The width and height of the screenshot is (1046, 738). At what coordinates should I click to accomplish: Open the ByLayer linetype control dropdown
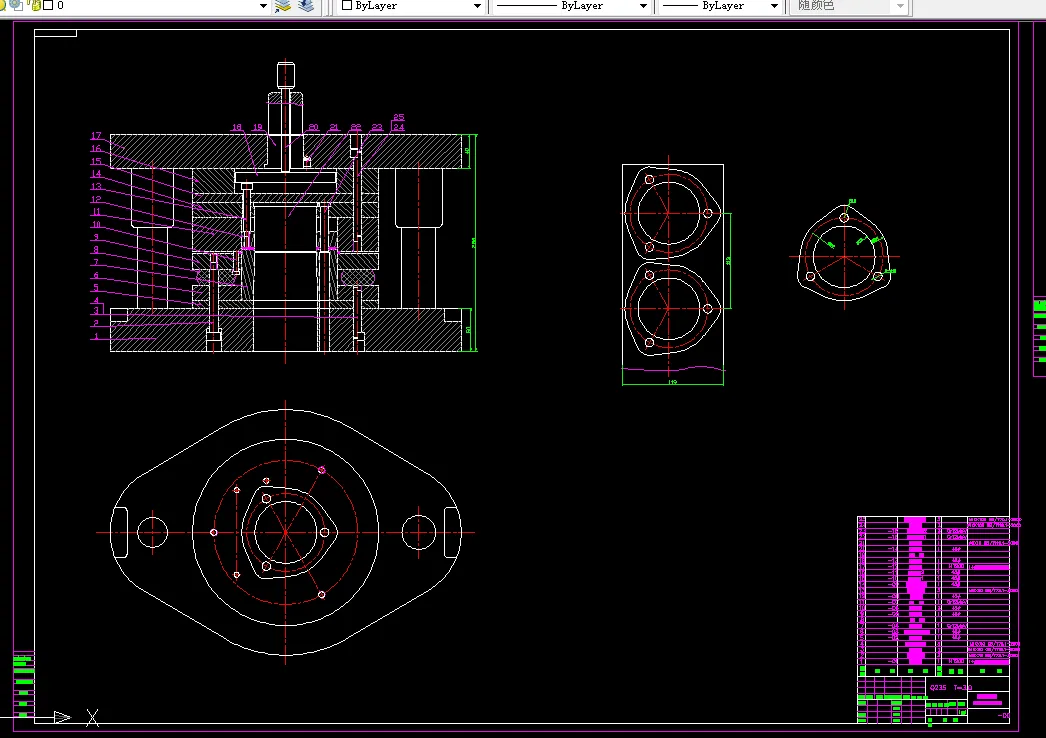pos(643,6)
